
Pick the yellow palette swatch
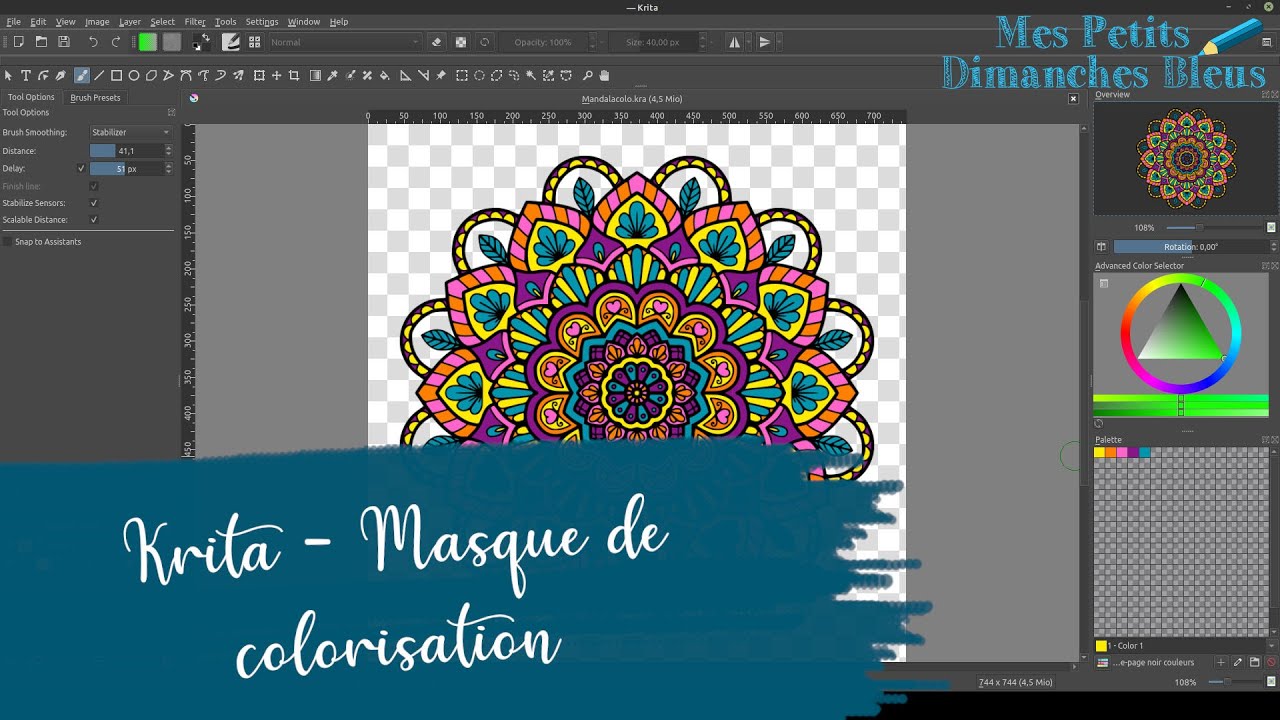(x=1099, y=452)
